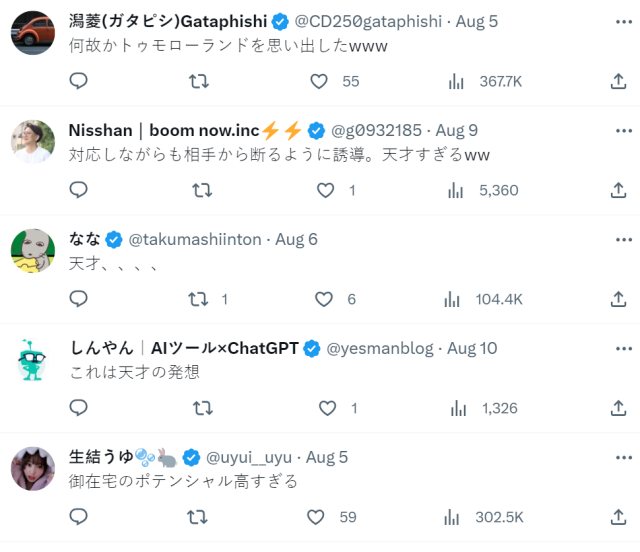Reply to the @uyui__uyu tweet
Viewport: 640px width, 552px height.
tap(79, 517)
